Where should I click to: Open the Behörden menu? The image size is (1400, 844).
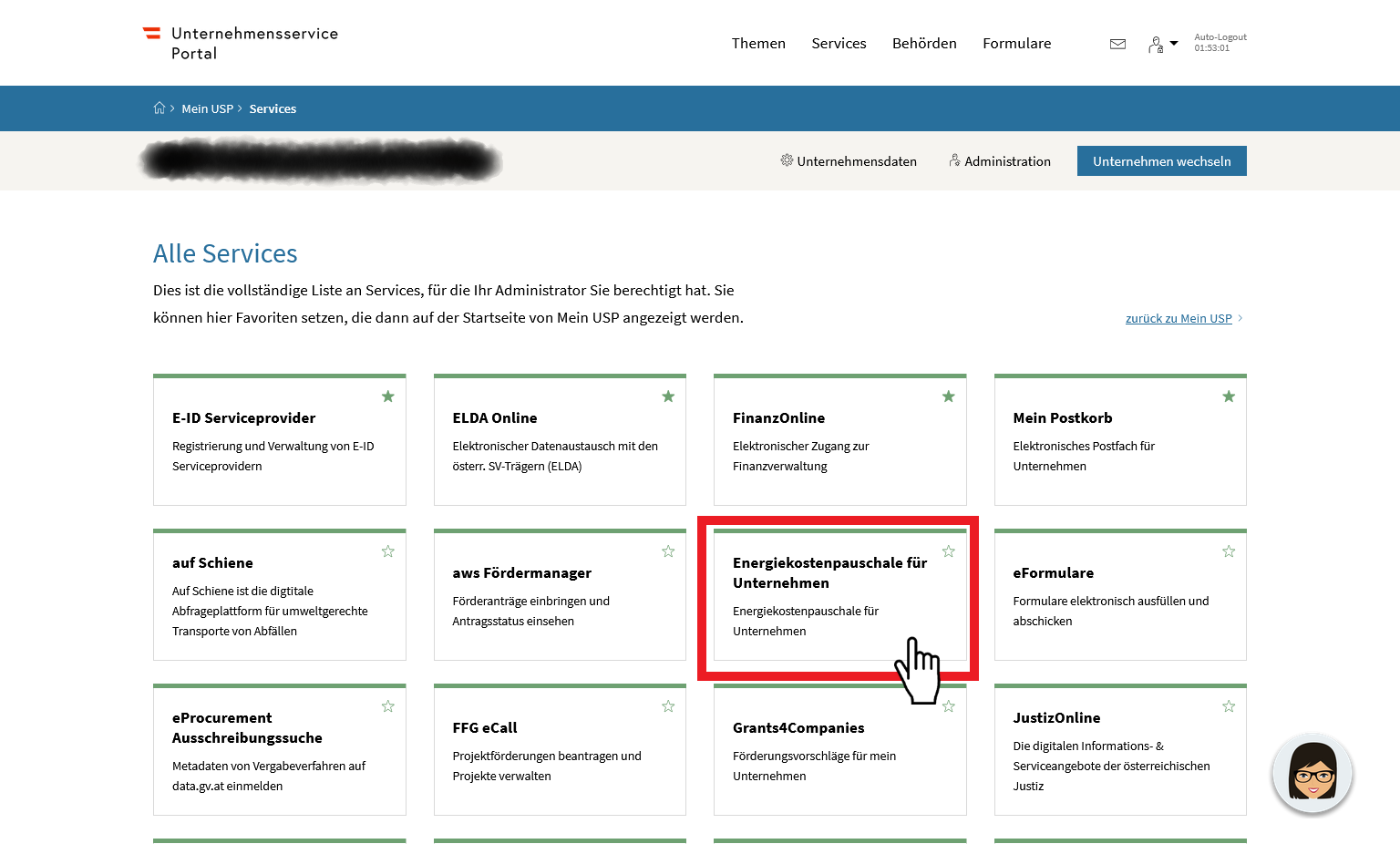[x=924, y=44]
